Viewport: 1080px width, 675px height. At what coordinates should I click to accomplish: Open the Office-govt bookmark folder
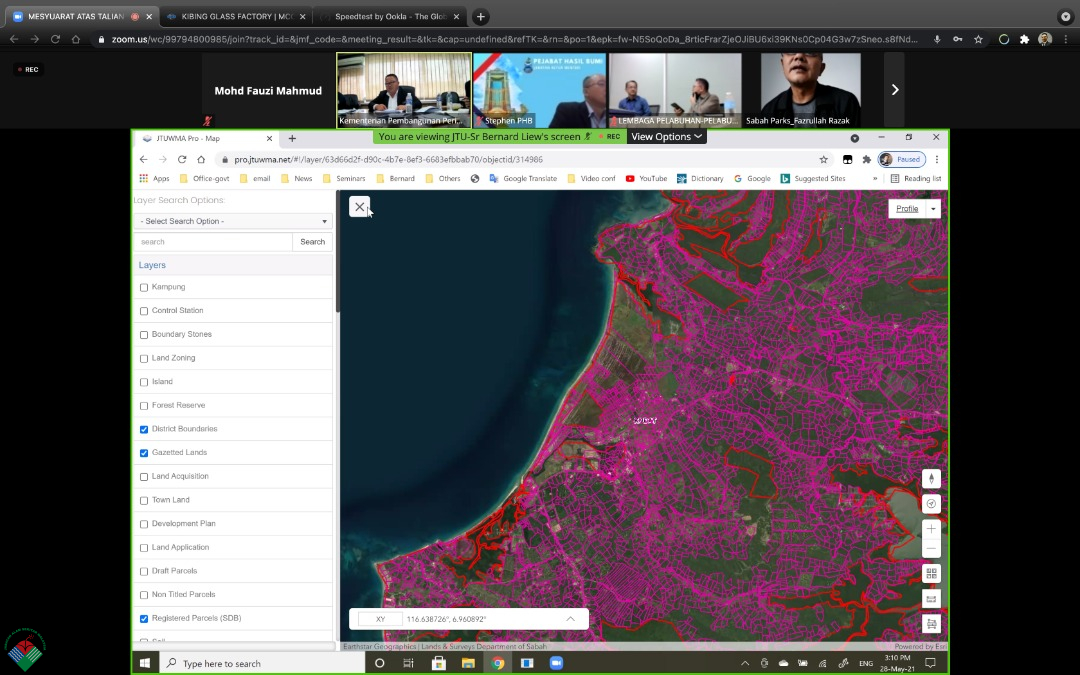[204, 178]
